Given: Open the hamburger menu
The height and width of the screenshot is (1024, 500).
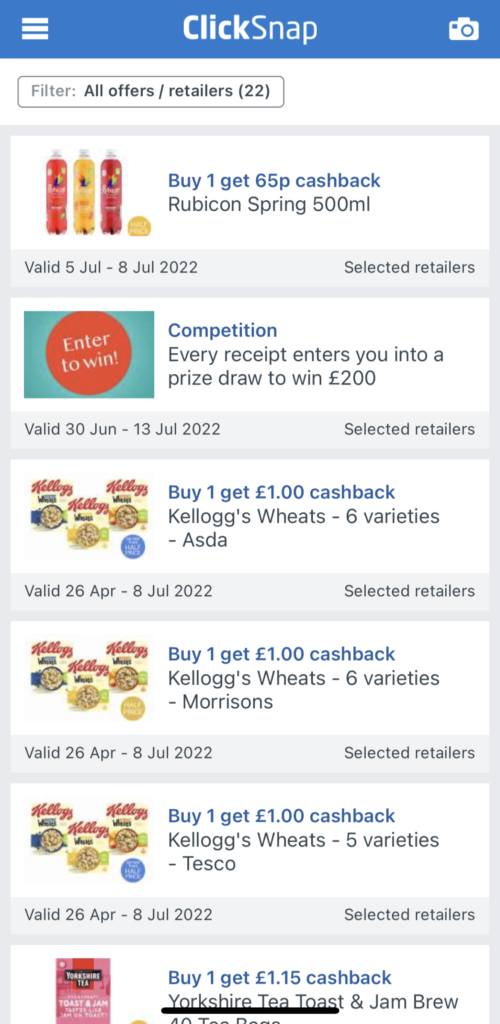Looking at the screenshot, I should [x=35, y=29].
